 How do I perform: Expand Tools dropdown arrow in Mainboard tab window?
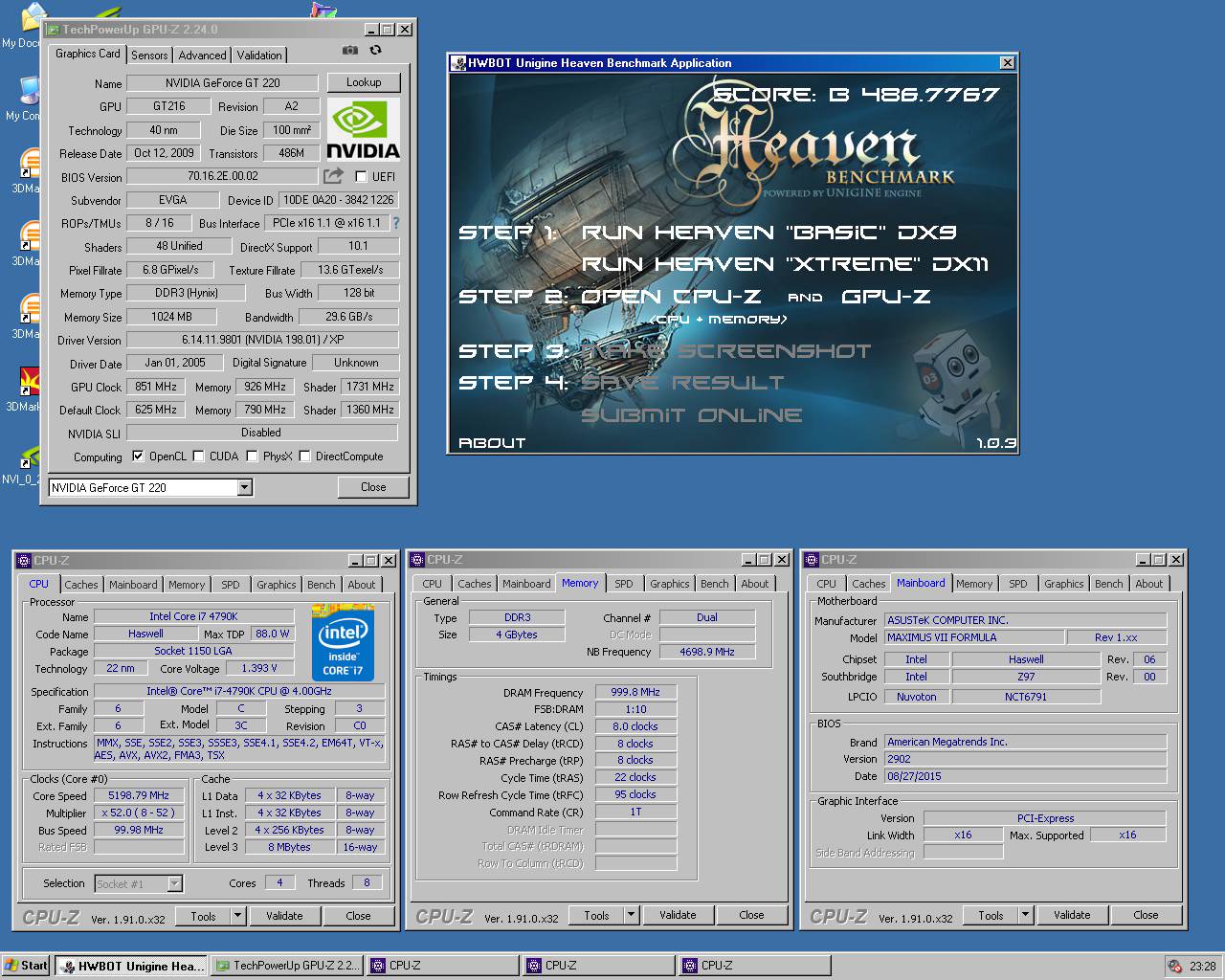pos(1025,915)
